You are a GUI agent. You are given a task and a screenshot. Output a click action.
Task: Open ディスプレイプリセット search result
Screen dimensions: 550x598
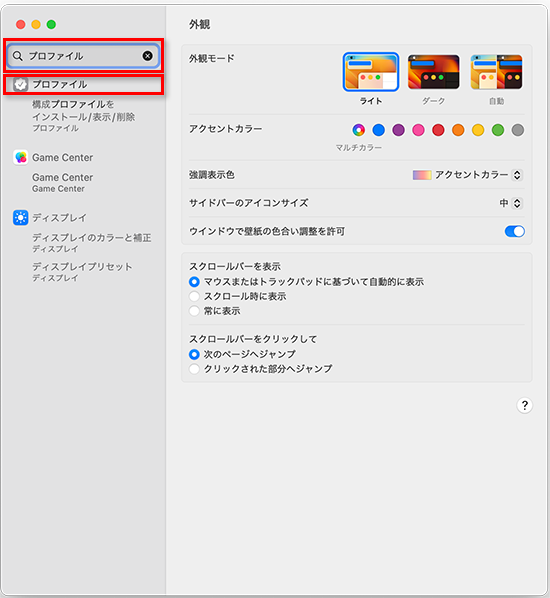coord(82,272)
